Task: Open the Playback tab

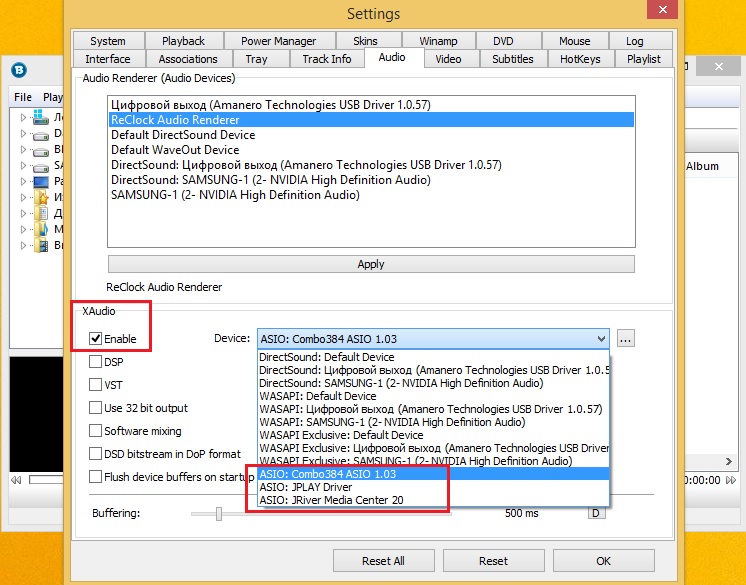Action: tap(184, 41)
